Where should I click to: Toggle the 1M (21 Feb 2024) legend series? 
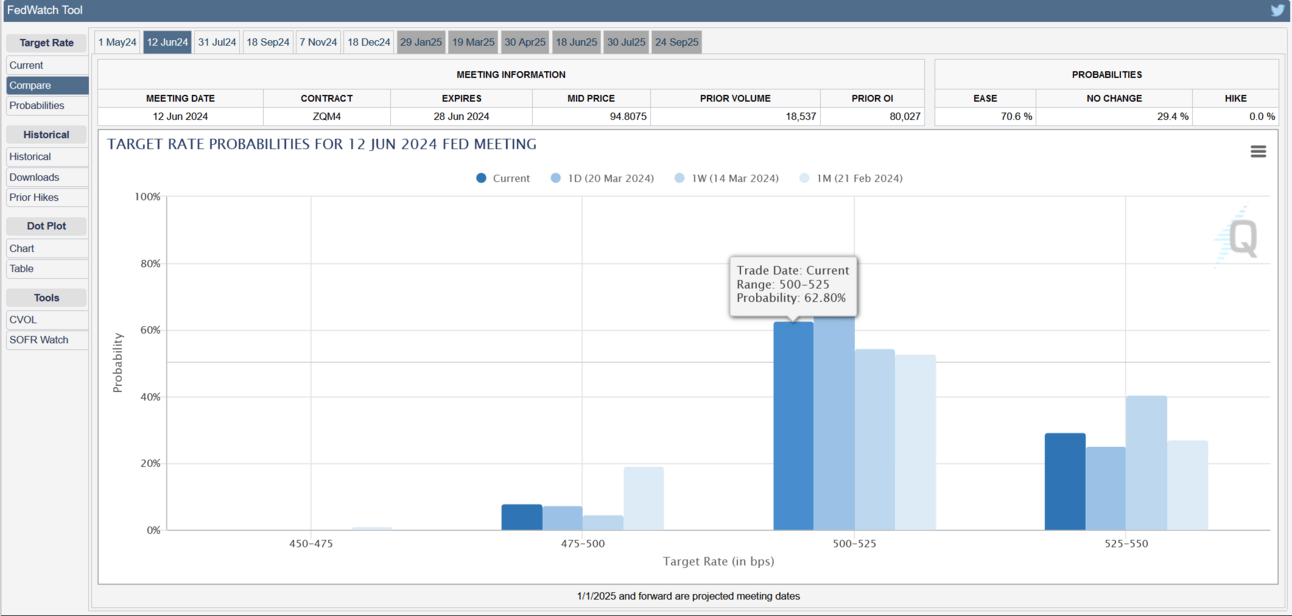coord(851,178)
